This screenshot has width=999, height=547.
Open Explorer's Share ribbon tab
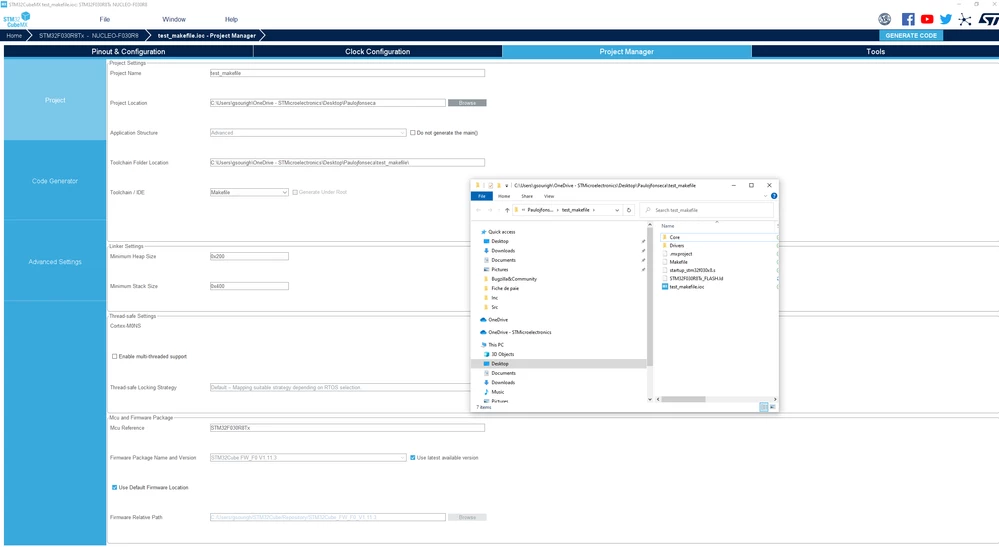pos(527,196)
